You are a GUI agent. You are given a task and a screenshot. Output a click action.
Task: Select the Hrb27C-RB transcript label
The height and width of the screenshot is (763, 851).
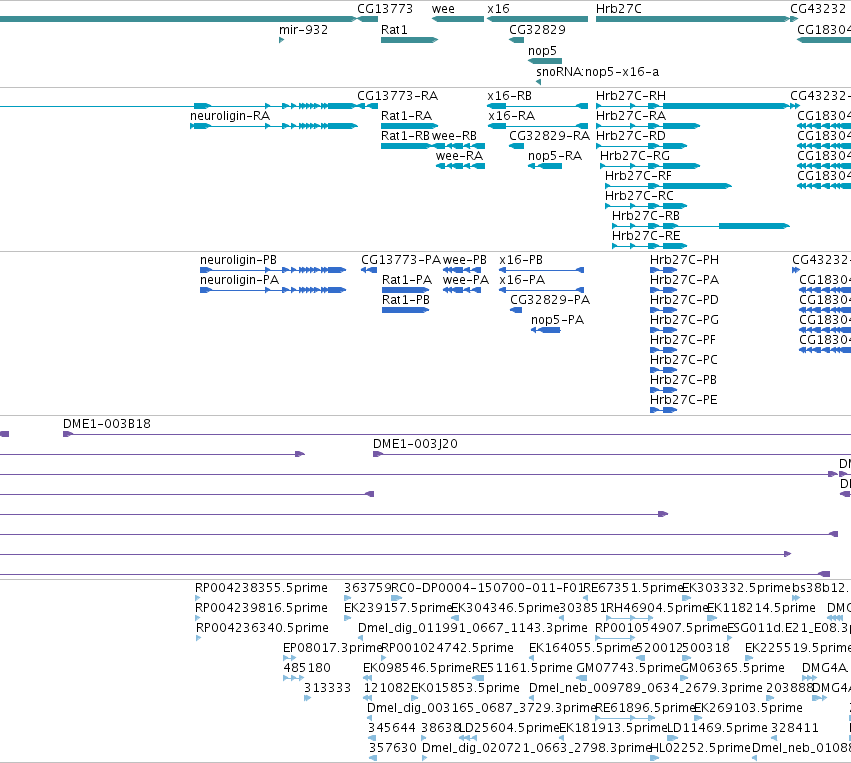point(646,217)
